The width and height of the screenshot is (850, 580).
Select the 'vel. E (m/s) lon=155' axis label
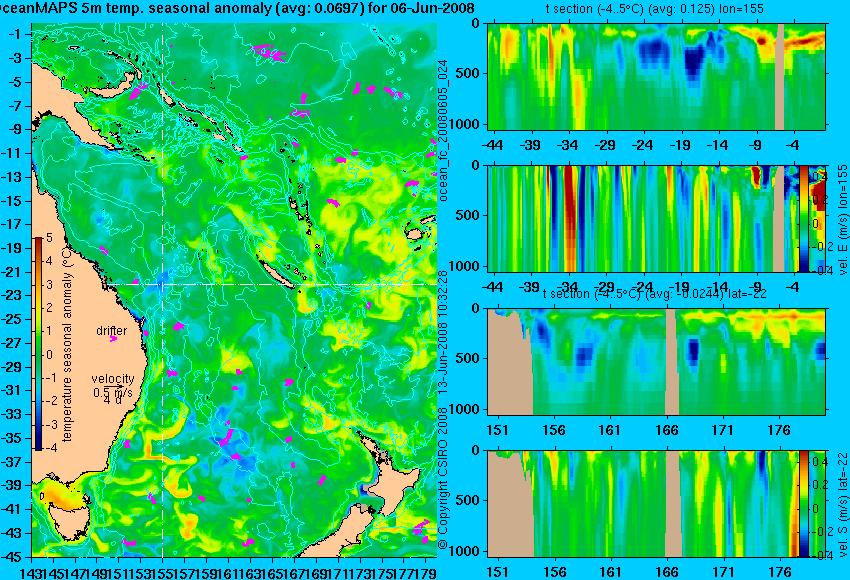(x=843, y=218)
